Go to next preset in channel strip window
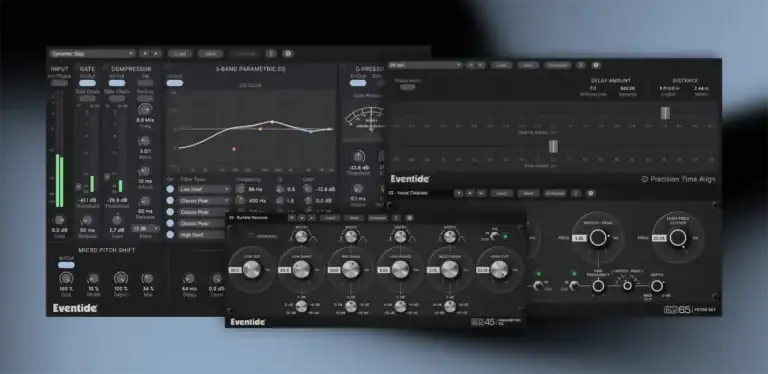This screenshot has height=374, width=768. pos(156,53)
